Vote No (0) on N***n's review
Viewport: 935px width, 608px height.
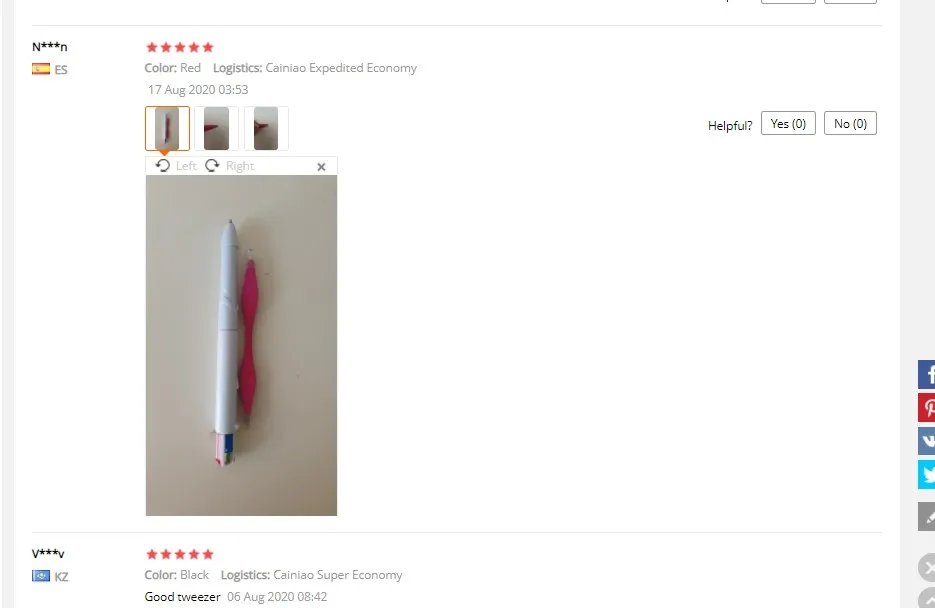point(850,123)
